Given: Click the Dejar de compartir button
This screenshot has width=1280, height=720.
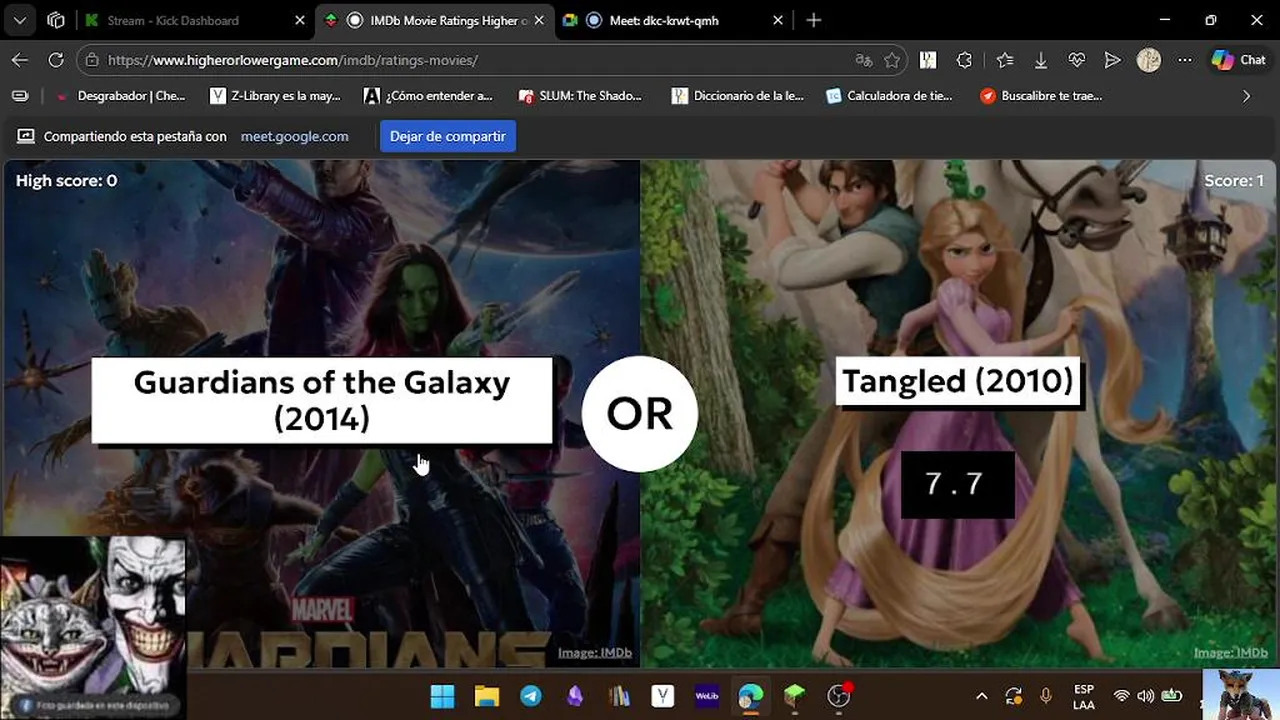Looking at the screenshot, I should coord(447,136).
